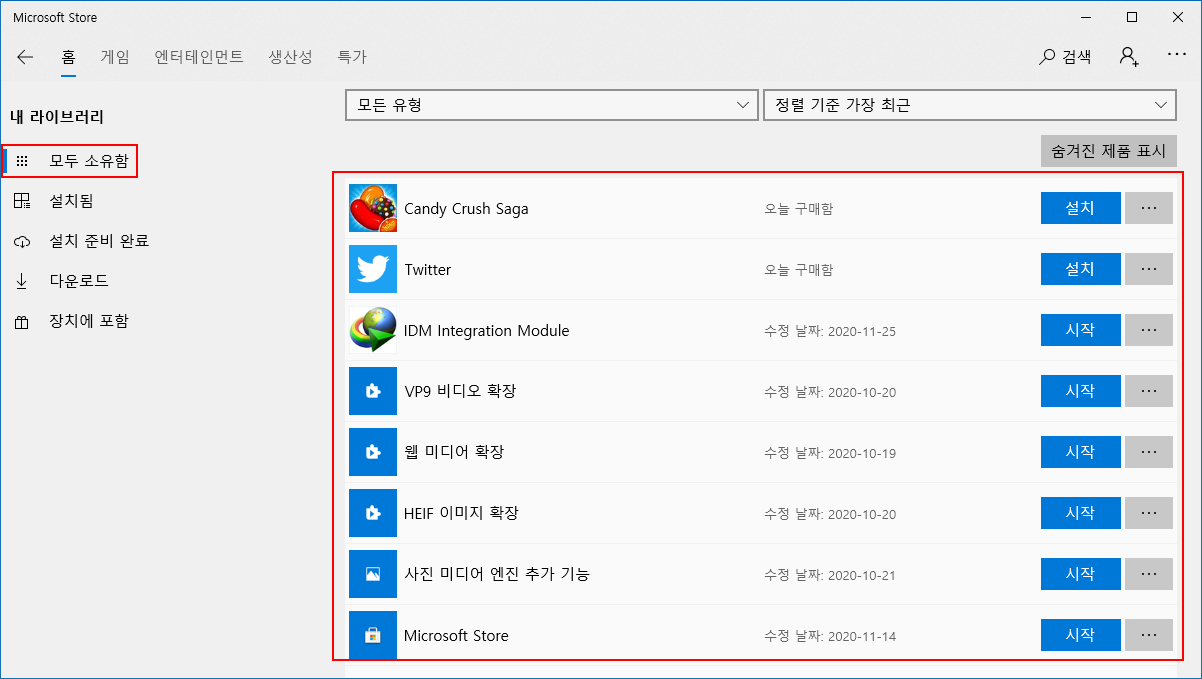
Task: Launch HEIF 이미지 확장 with 시작
Action: pyautogui.click(x=1080, y=513)
